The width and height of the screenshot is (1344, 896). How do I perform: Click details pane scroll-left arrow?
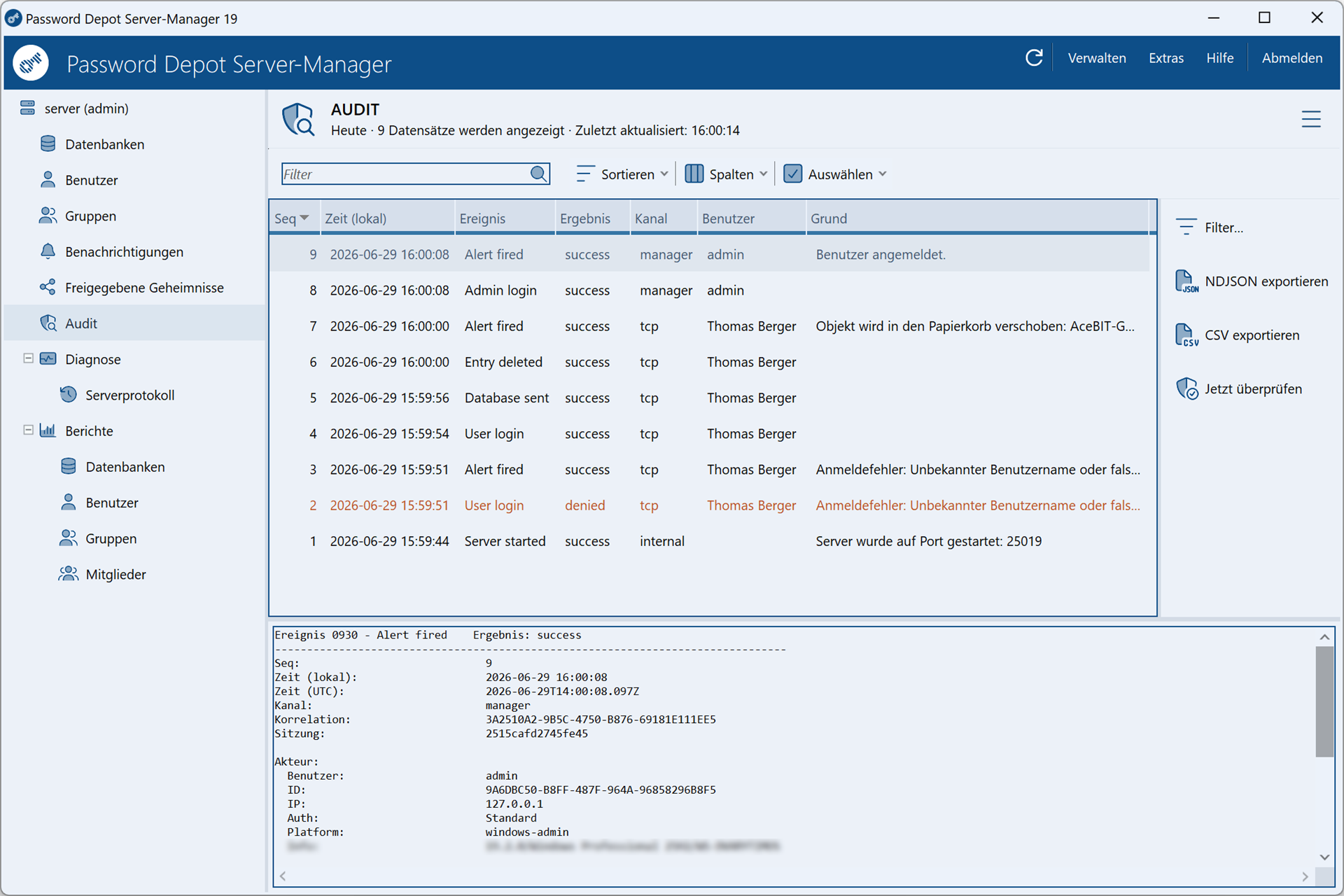[x=283, y=876]
